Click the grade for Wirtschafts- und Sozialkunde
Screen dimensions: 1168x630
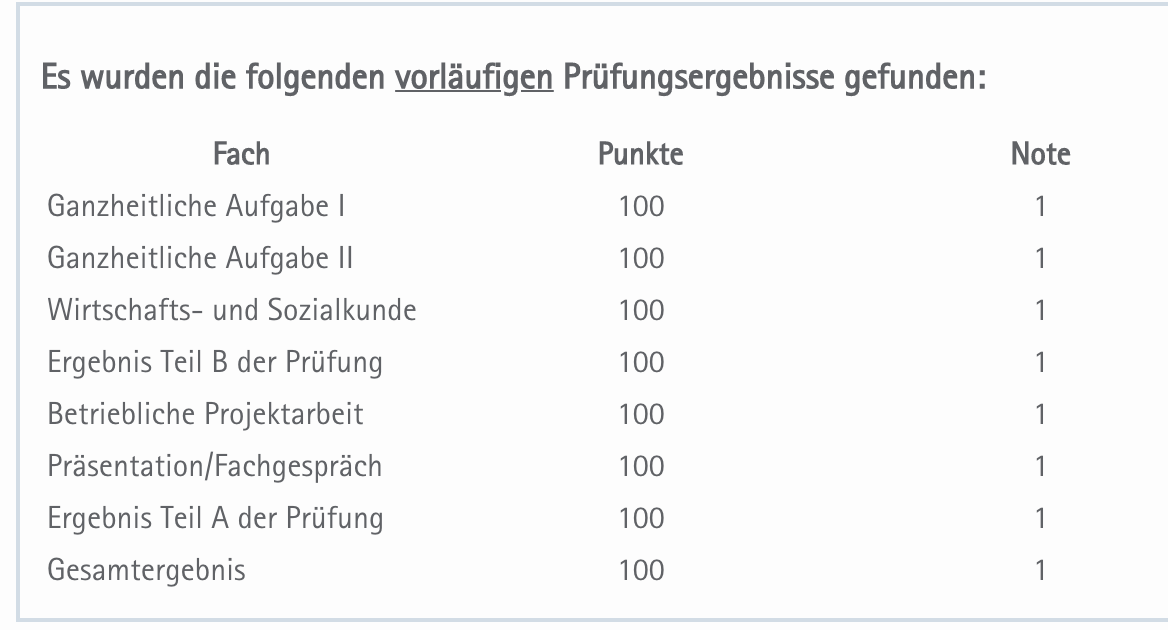[x=1040, y=311]
